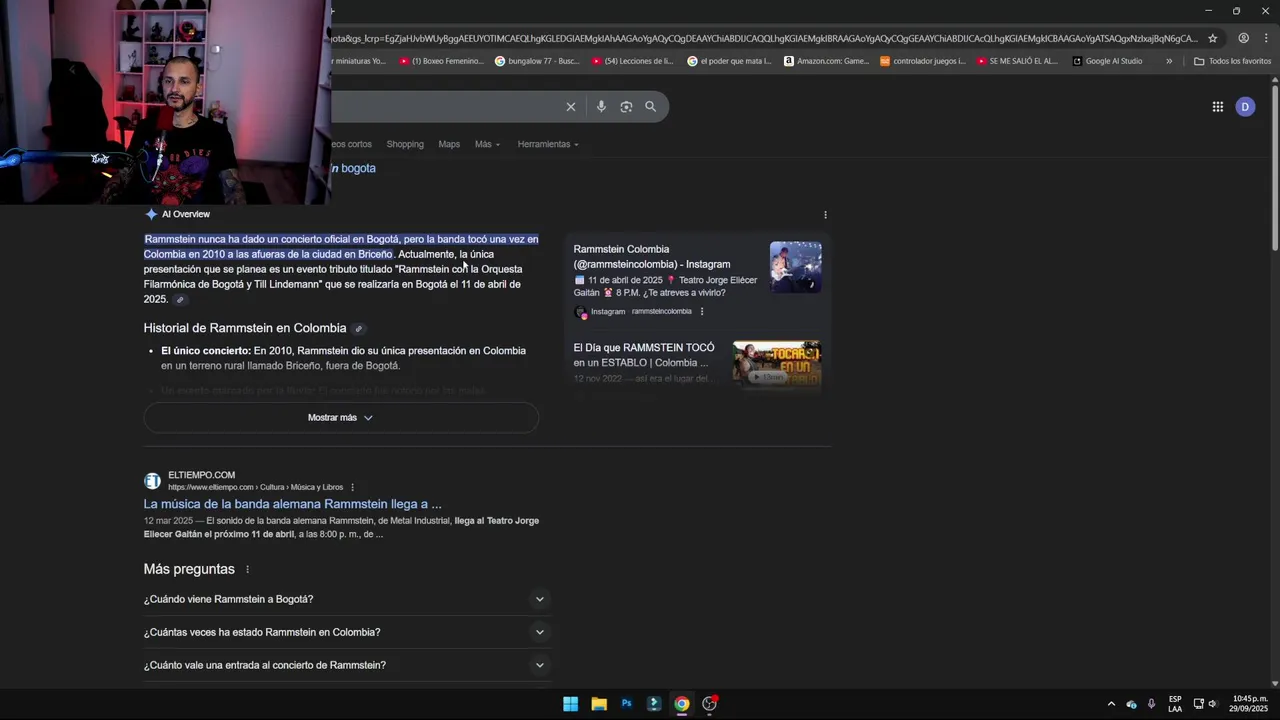
Task: Open the 'Rammstein Colombia (@rammsteincolombia) - Instagram' result
Action: click(x=652, y=257)
